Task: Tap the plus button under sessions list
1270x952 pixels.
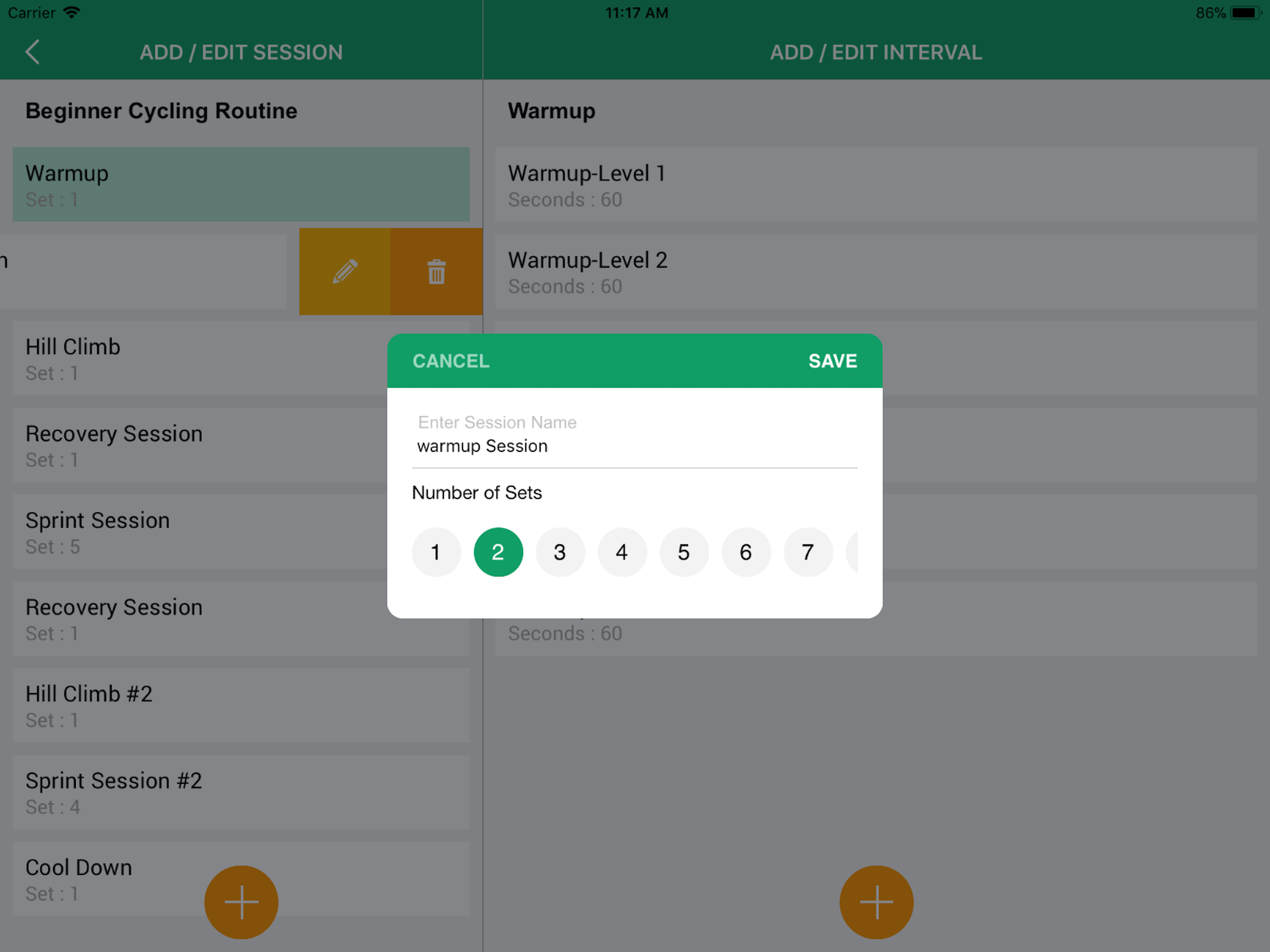Action: [241, 902]
